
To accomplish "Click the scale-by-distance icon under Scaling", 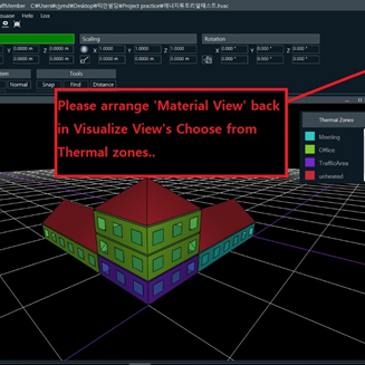I will [84, 60].
